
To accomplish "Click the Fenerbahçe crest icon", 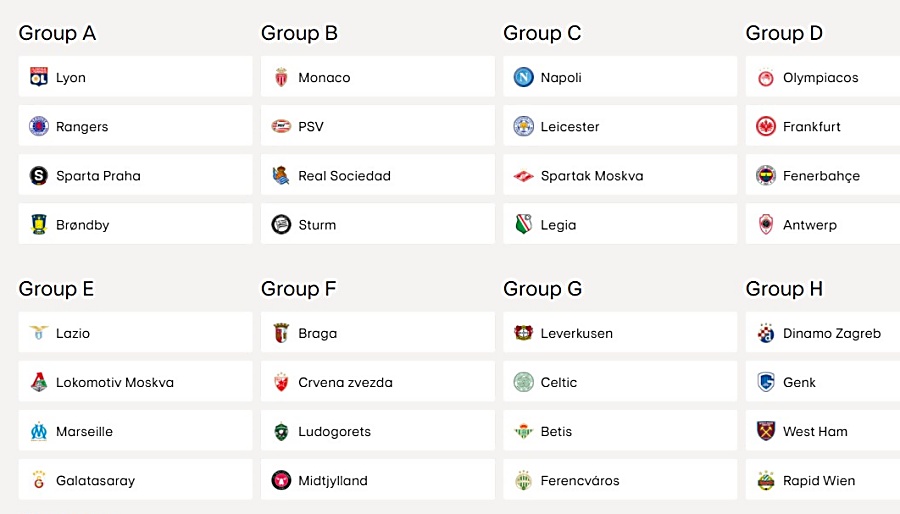I will point(766,176).
